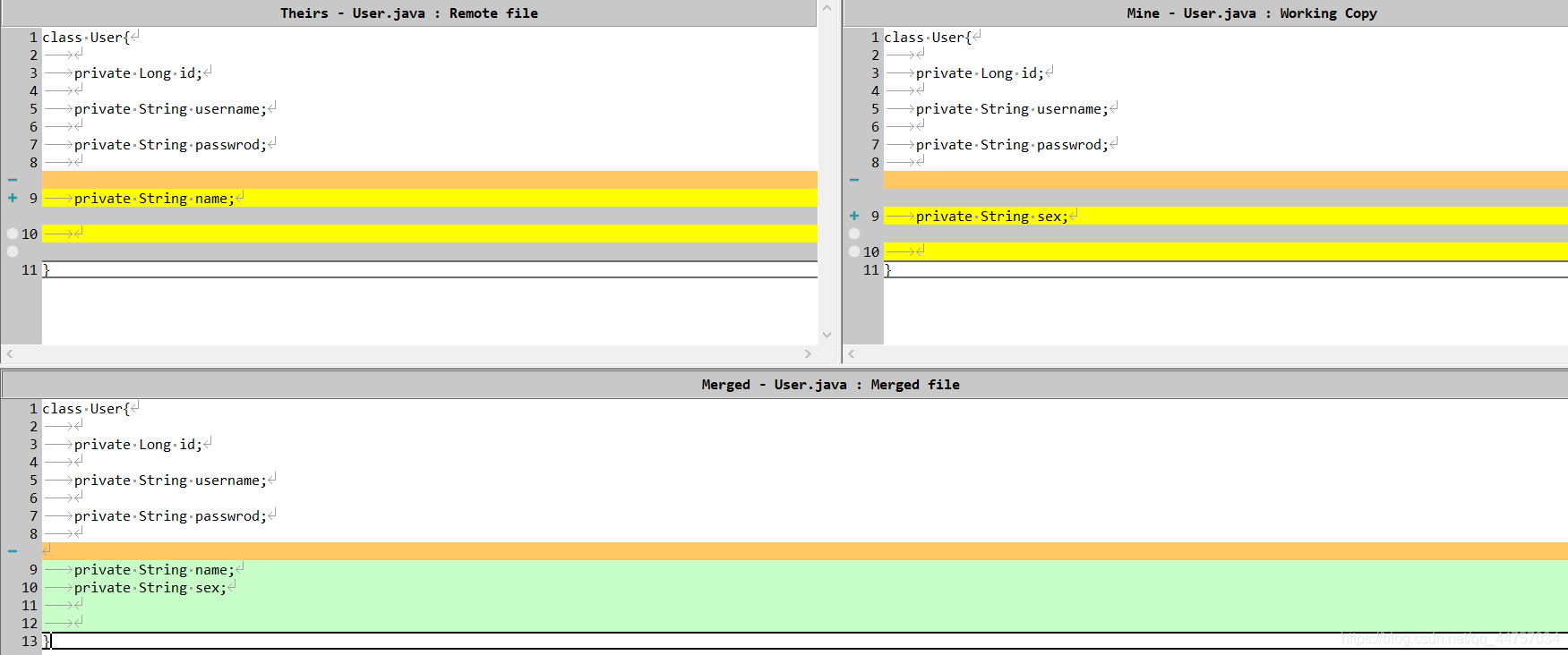The image size is (1568, 655).
Task: Click 'class User{' in Merged pane
Action: 86,409
